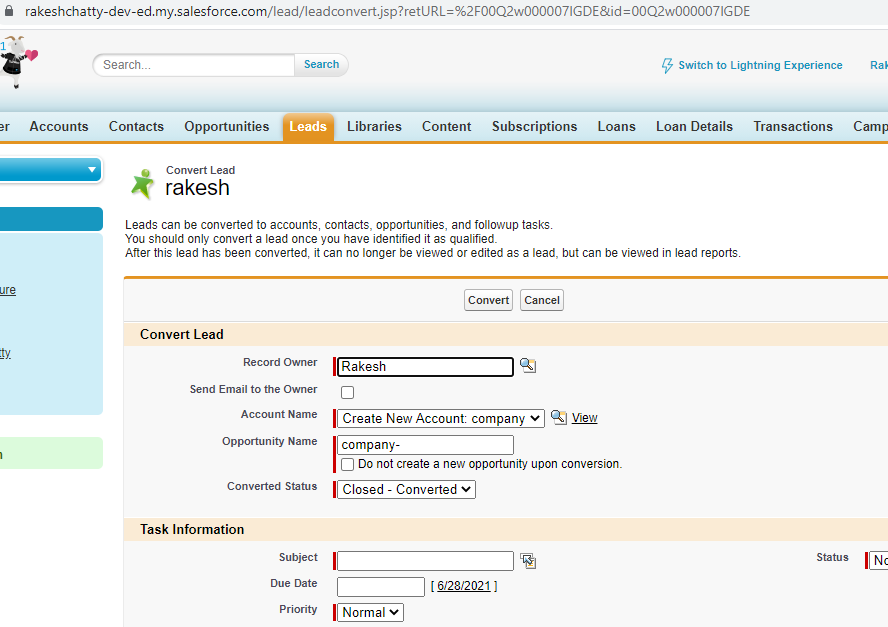The width and height of the screenshot is (888, 627).
Task: Expand the blue sidebar dropdown arrow
Action: click(92, 170)
